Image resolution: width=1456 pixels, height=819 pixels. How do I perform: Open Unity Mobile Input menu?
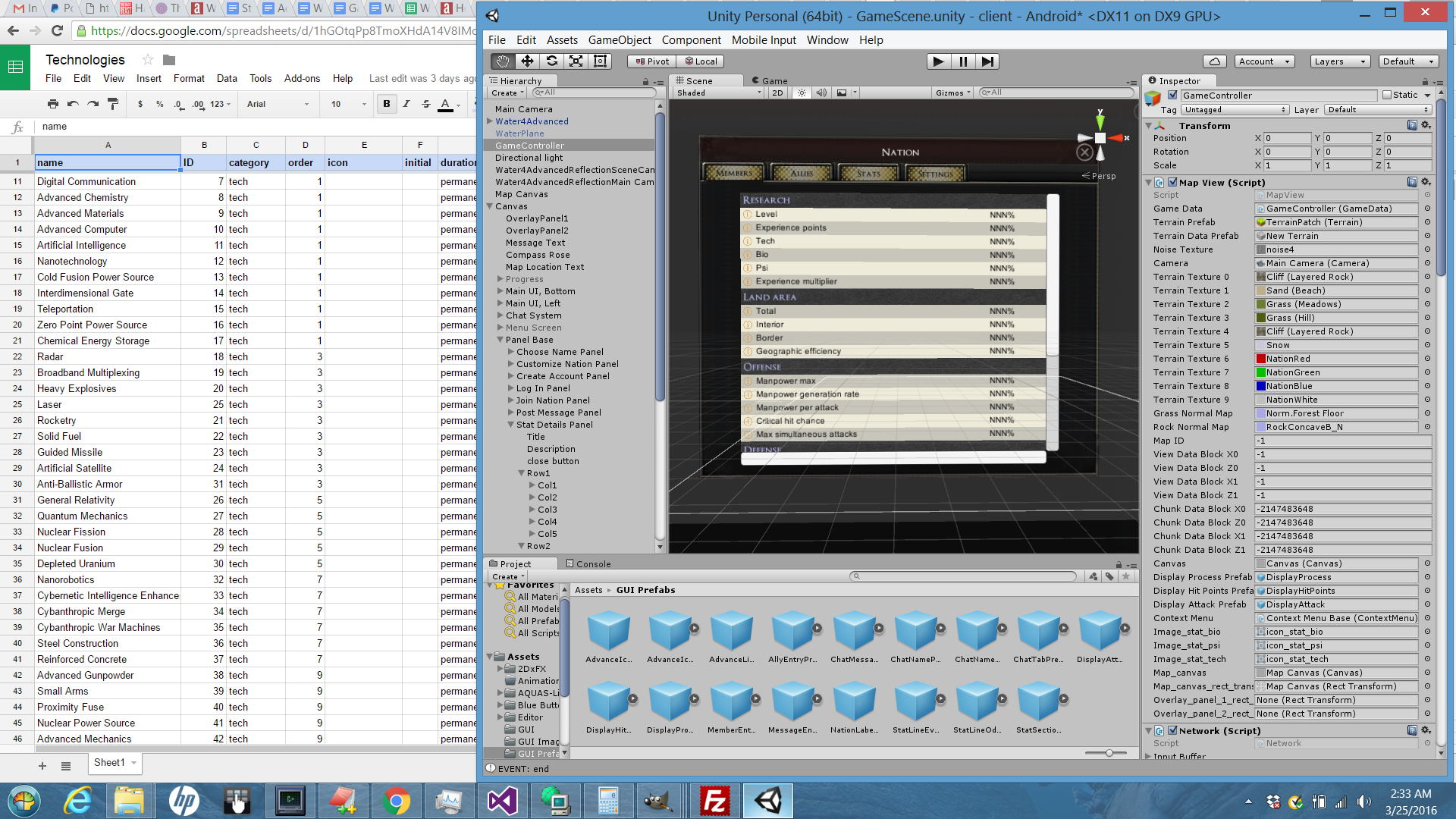click(x=764, y=40)
